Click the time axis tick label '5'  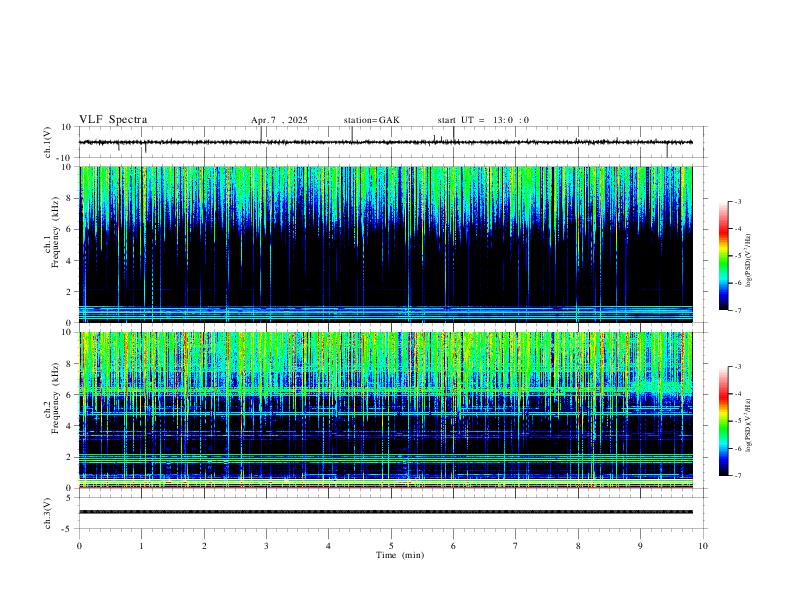(x=391, y=546)
